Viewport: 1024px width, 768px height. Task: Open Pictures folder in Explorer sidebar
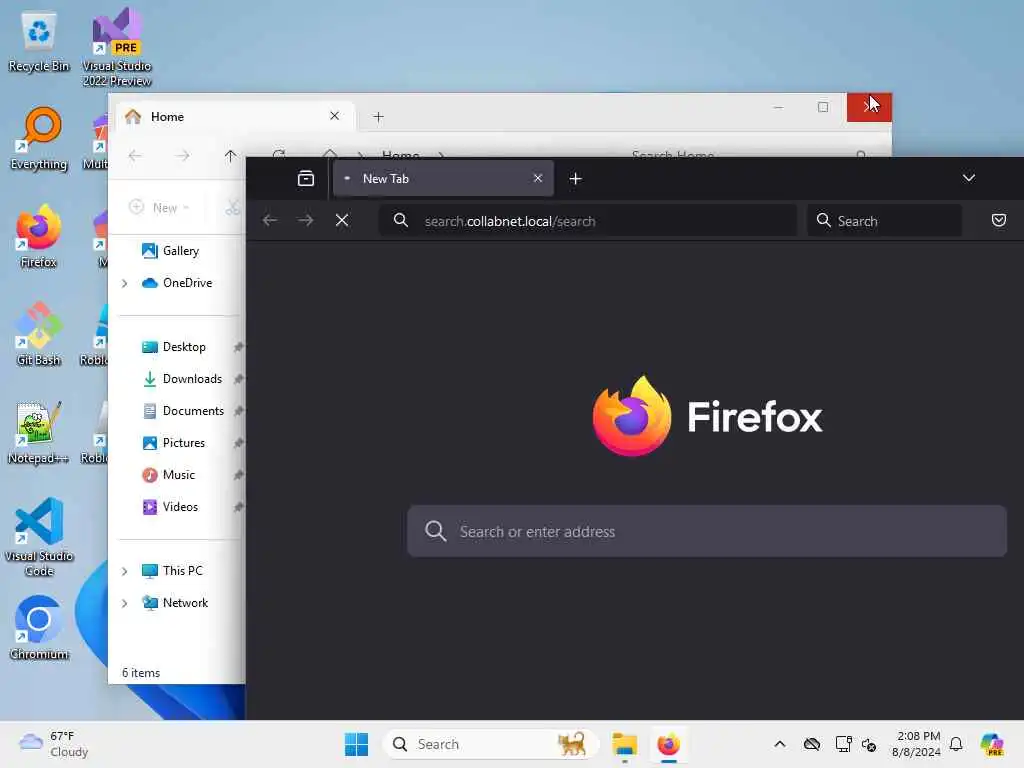(174, 443)
